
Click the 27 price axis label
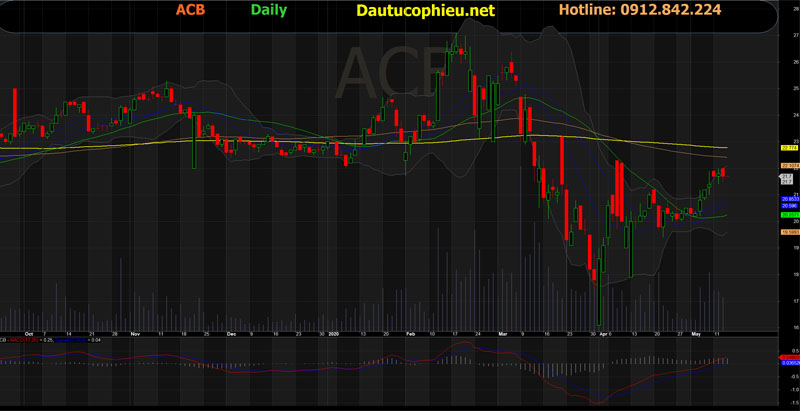pos(796,35)
